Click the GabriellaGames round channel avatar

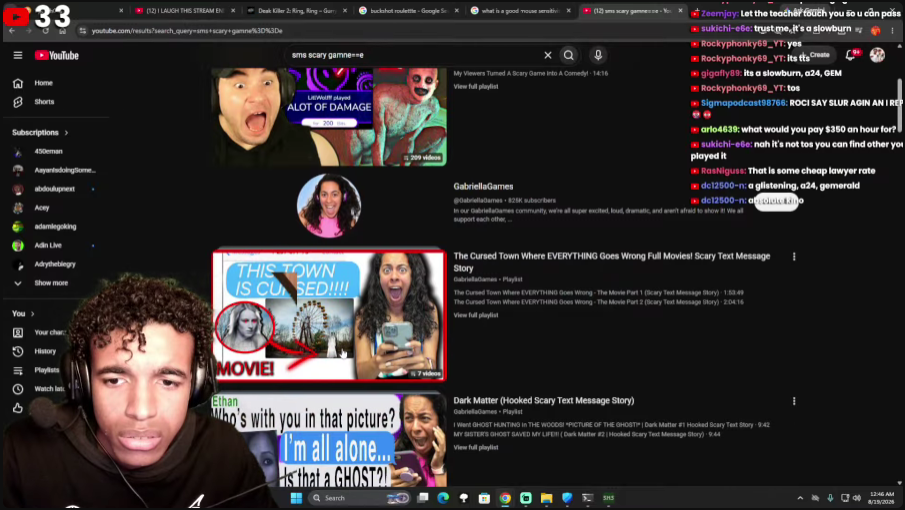click(x=329, y=205)
